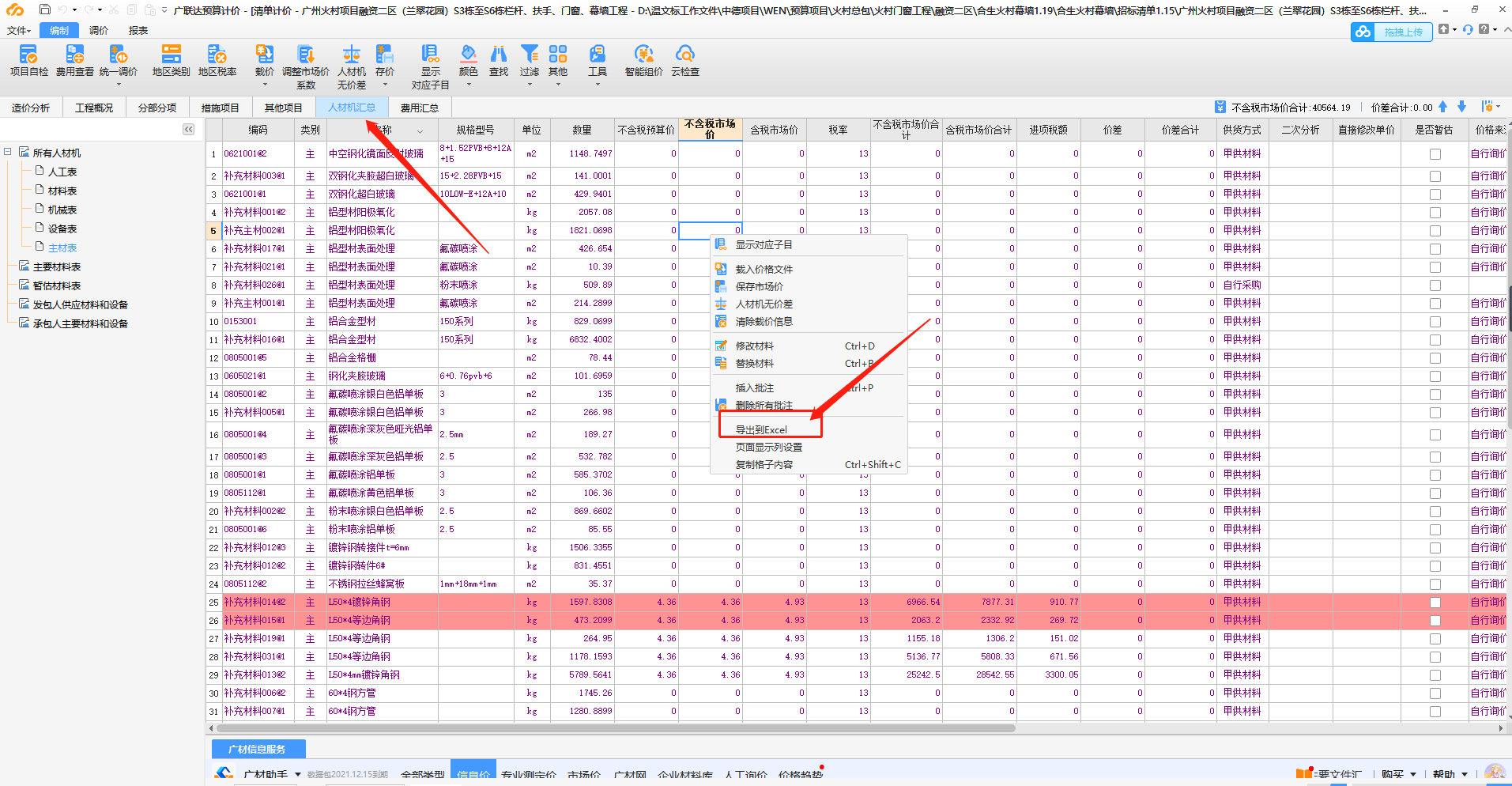Click the undo arrow in title bar
The image size is (1512, 786).
pyautogui.click(x=62, y=9)
